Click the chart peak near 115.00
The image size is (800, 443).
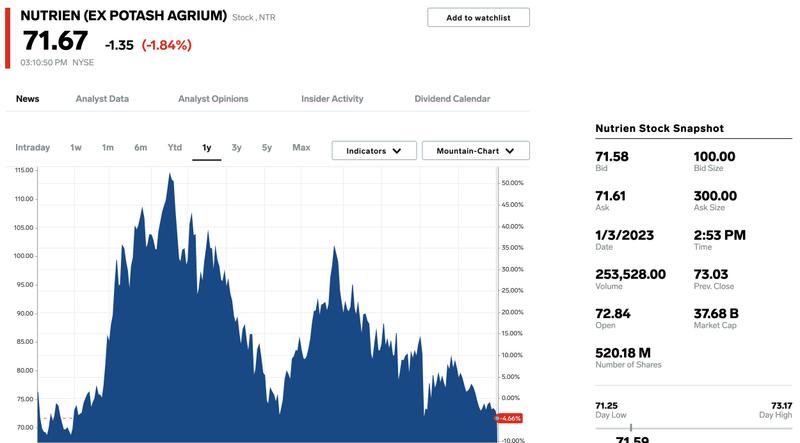pos(169,175)
